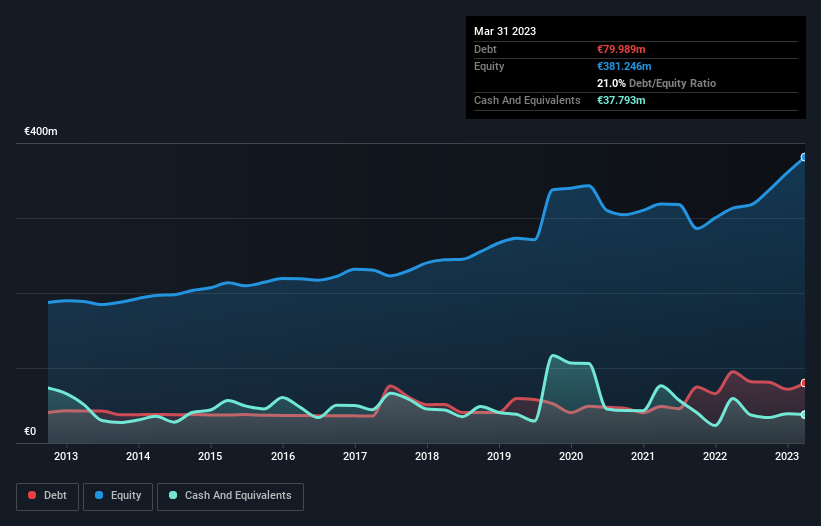Click the €37.793m cash value

click(x=621, y=100)
